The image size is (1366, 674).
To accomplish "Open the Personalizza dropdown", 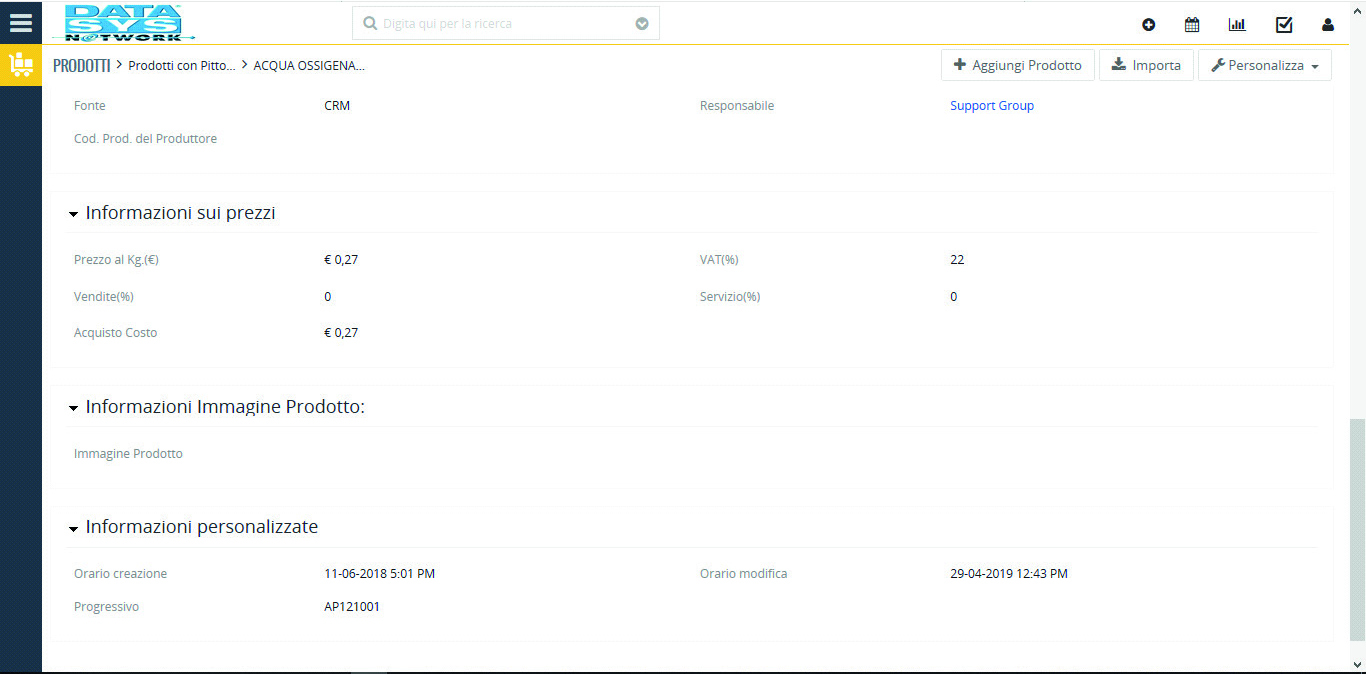I will [x=1264, y=65].
